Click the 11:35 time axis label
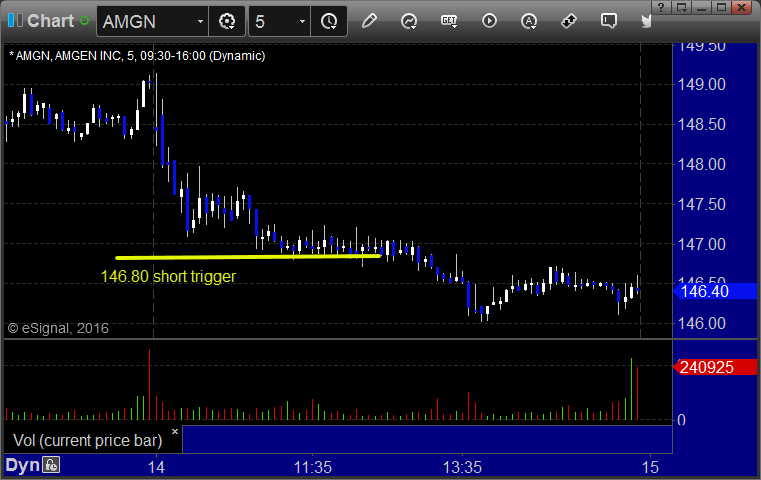Screen dimensions: 761x480 click(313, 467)
